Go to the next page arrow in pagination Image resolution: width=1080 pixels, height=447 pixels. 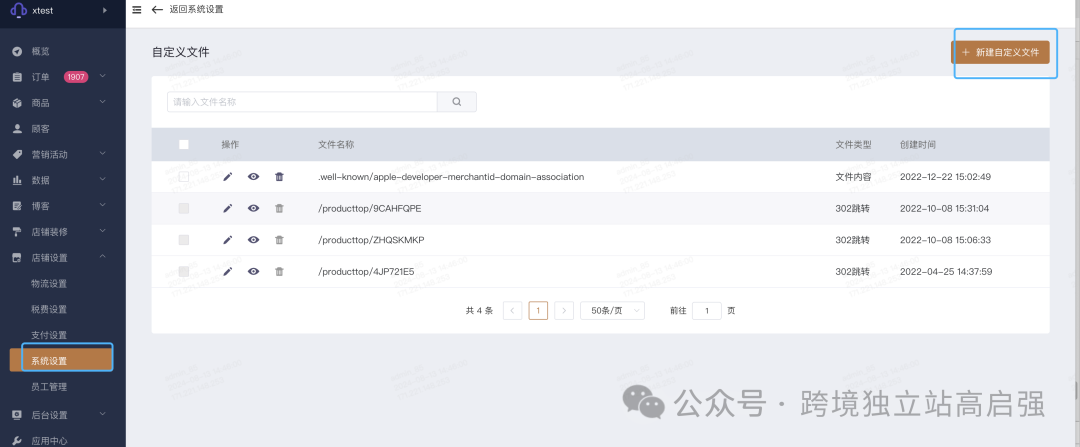pos(564,311)
